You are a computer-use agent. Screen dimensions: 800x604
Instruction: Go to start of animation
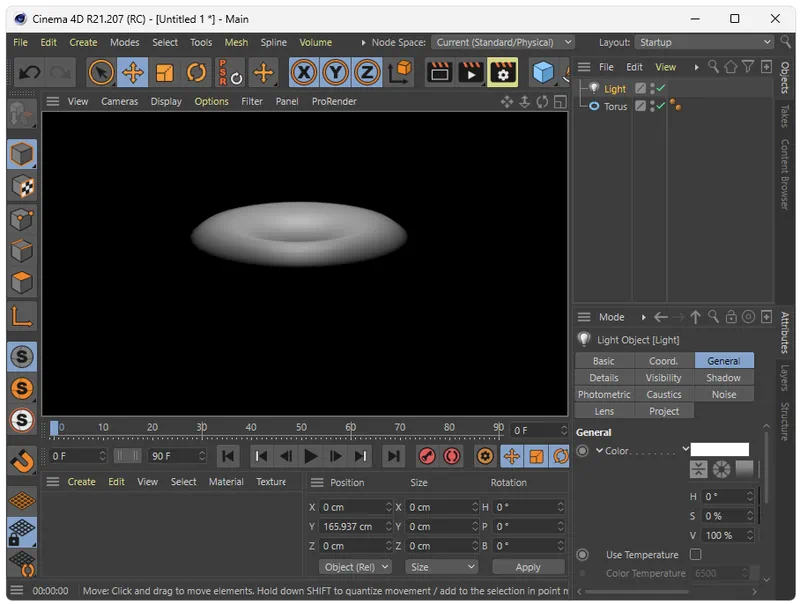(228, 456)
